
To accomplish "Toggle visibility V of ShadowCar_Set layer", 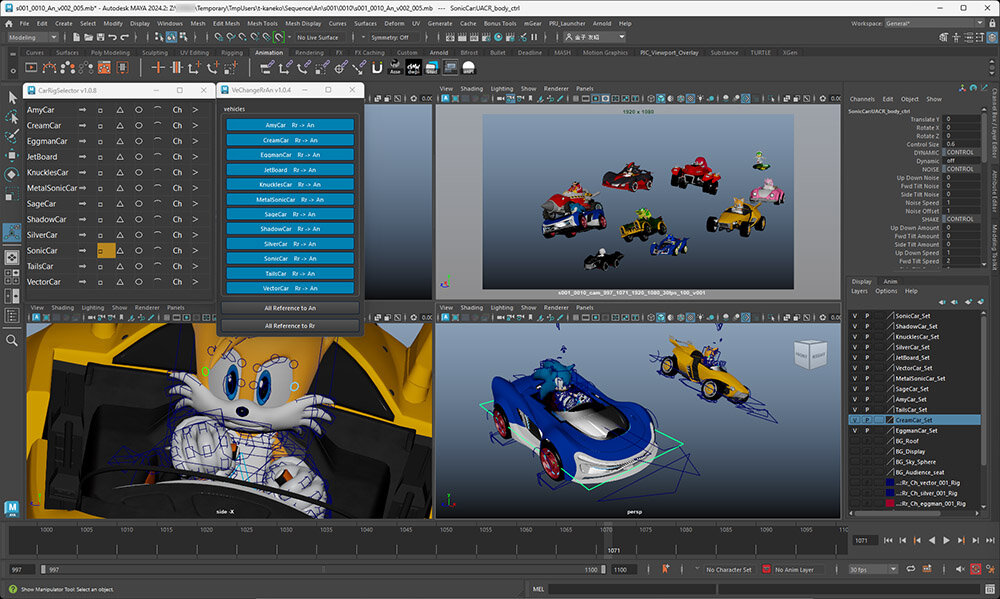I will (x=855, y=326).
